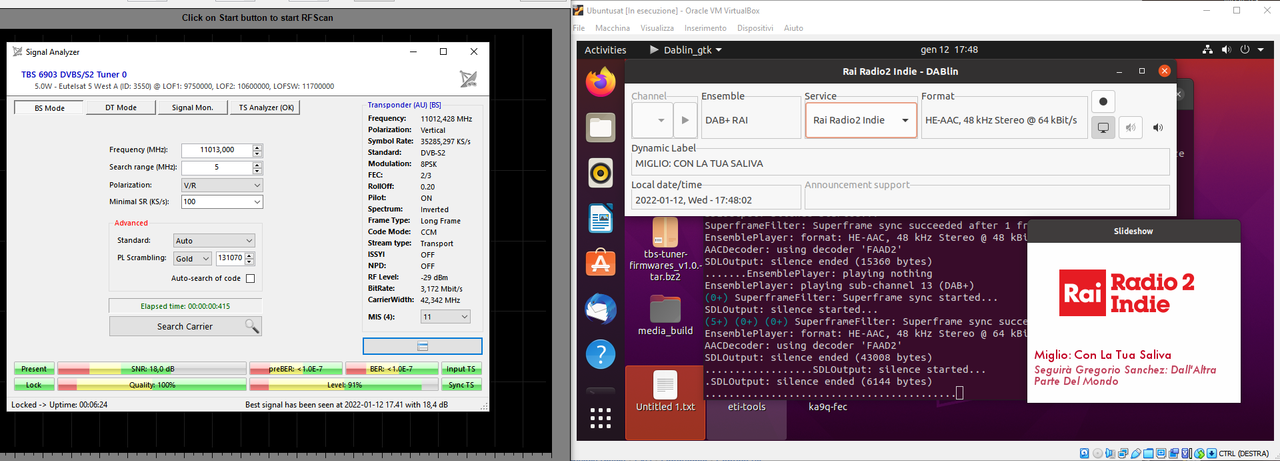Open the MIS (4) dropdown
Viewport: 1280px width, 461px height.
pos(446,316)
